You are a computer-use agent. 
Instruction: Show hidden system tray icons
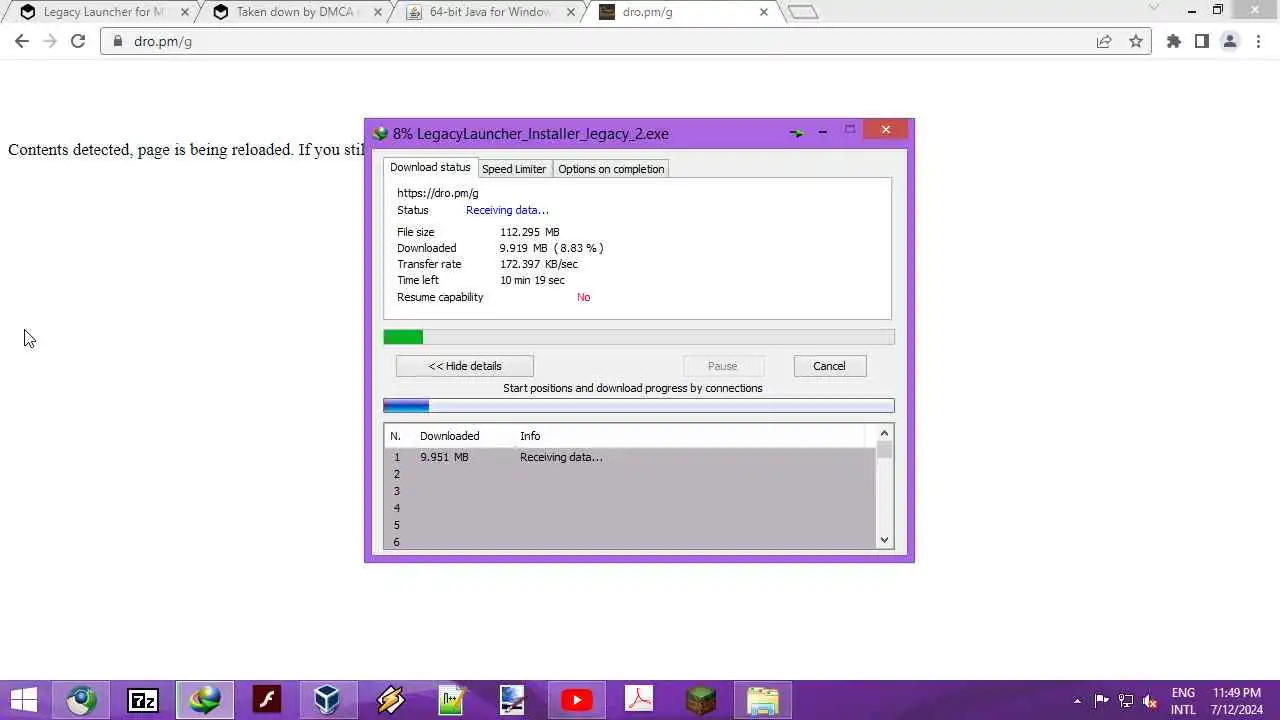point(1077,701)
